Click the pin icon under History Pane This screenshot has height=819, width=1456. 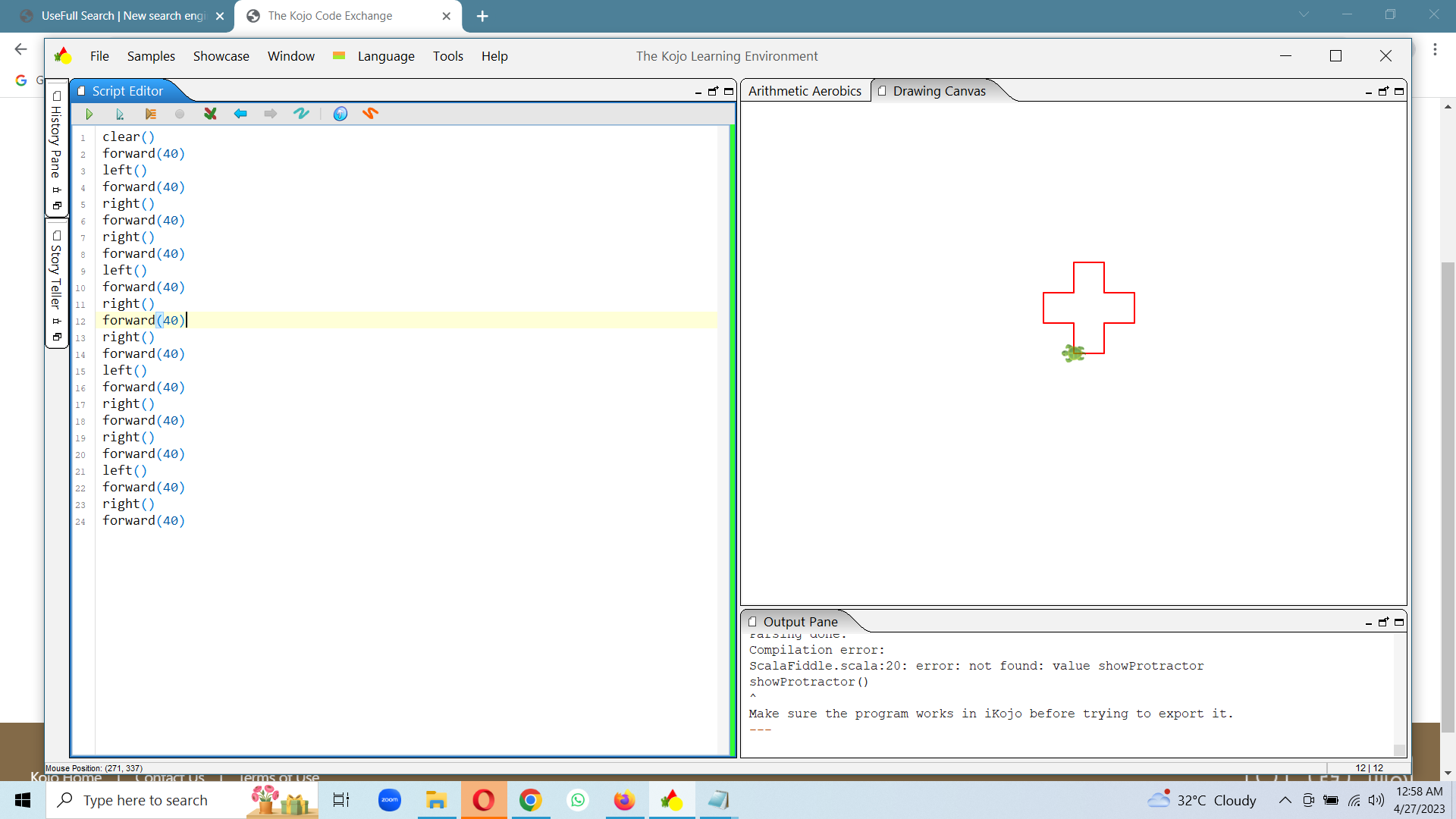coord(57,190)
